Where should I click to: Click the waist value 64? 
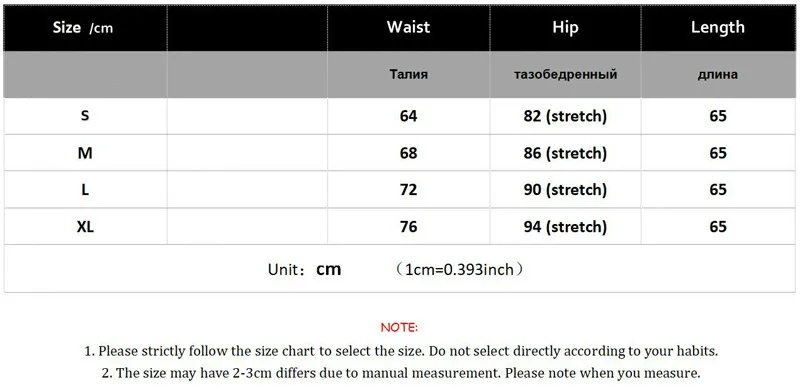tap(408, 116)
